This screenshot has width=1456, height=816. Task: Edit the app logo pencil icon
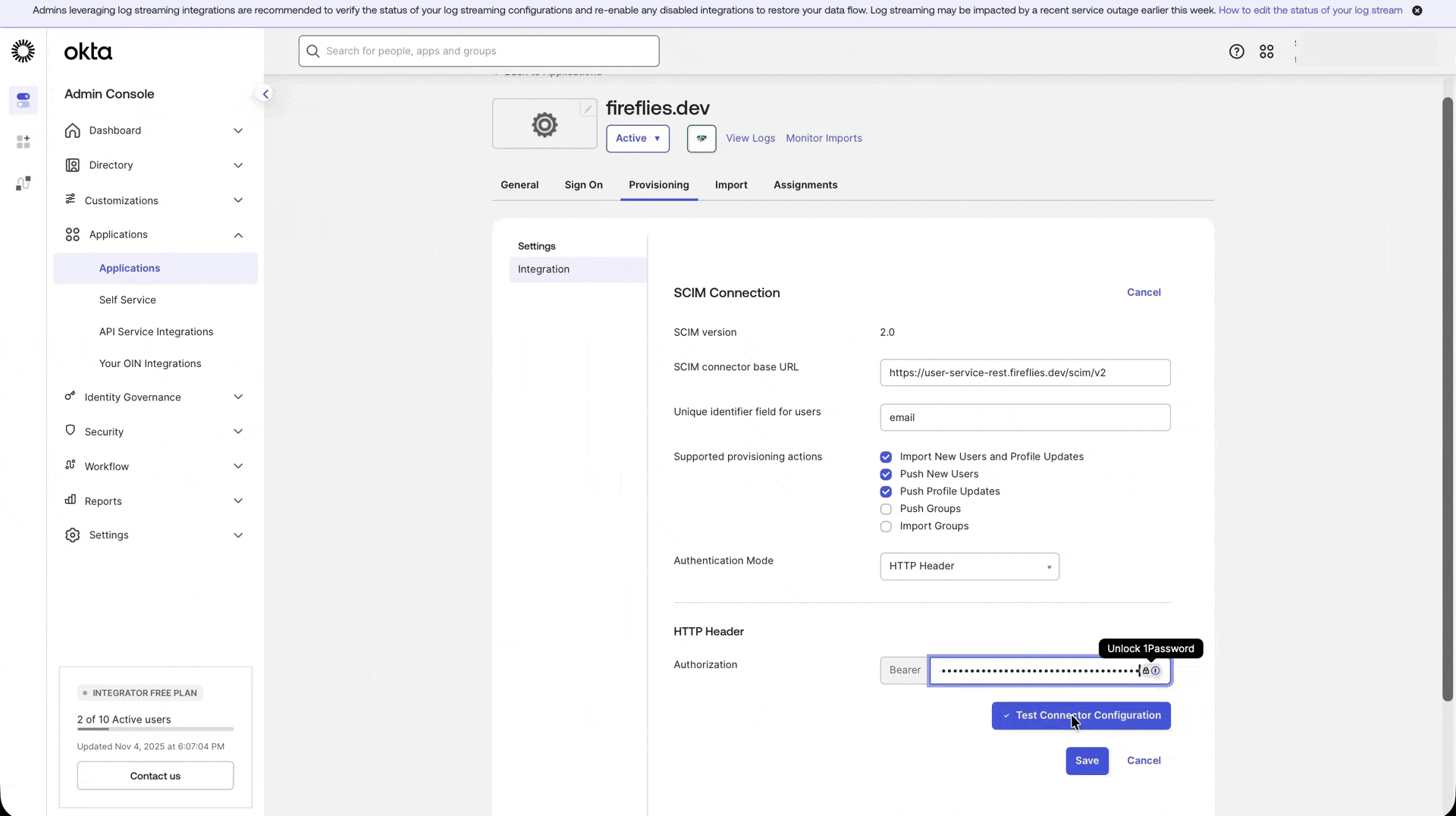click(588, 108)
